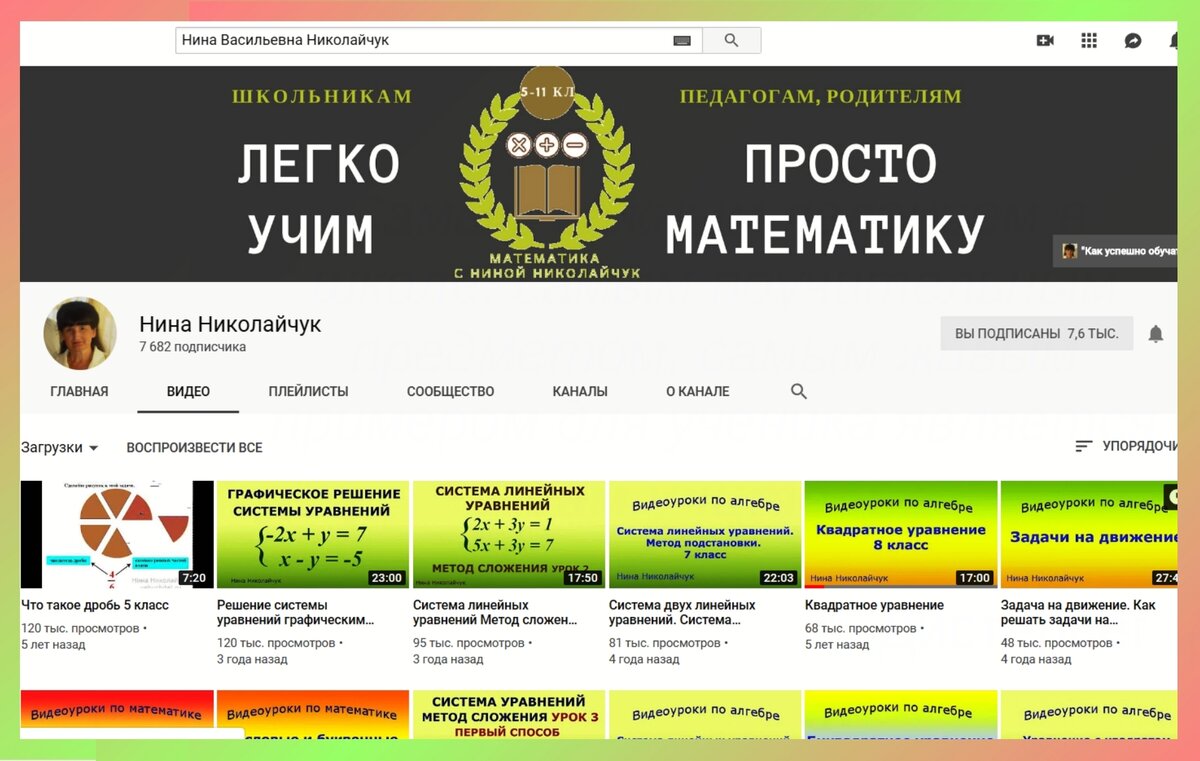The height and width of the screenshot is (761, 1200).
Task: Switch to the ГЛАВНАЯ tab
Action: pyautogui.click(x=79, y=392)
